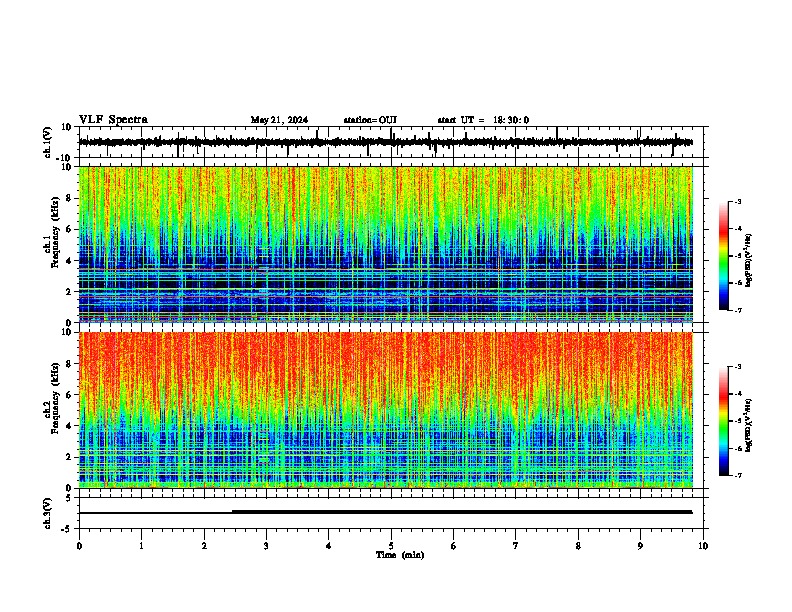792x612 pixels.
Task: Click the "VLF Spectra" plot title
Action: tap(113, 120)
